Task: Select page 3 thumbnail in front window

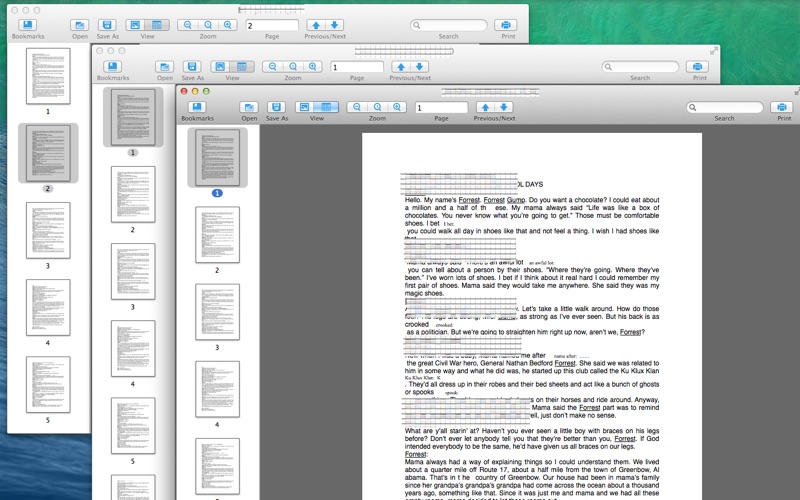Action: [x=217, y=312]
